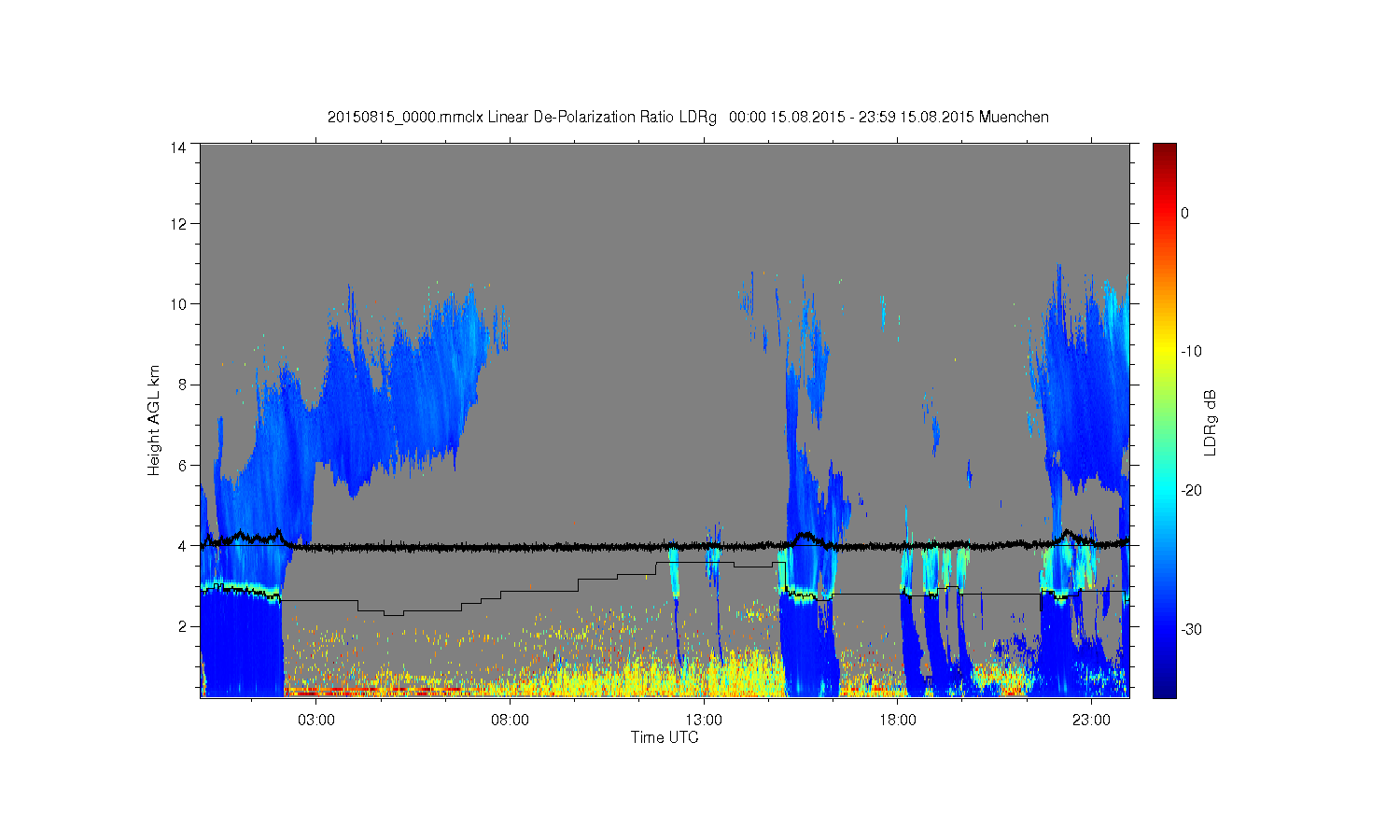This screenshot has height=840, width=1400.
Task: Click the 03:00 time tick label
Action: [316, 721]
